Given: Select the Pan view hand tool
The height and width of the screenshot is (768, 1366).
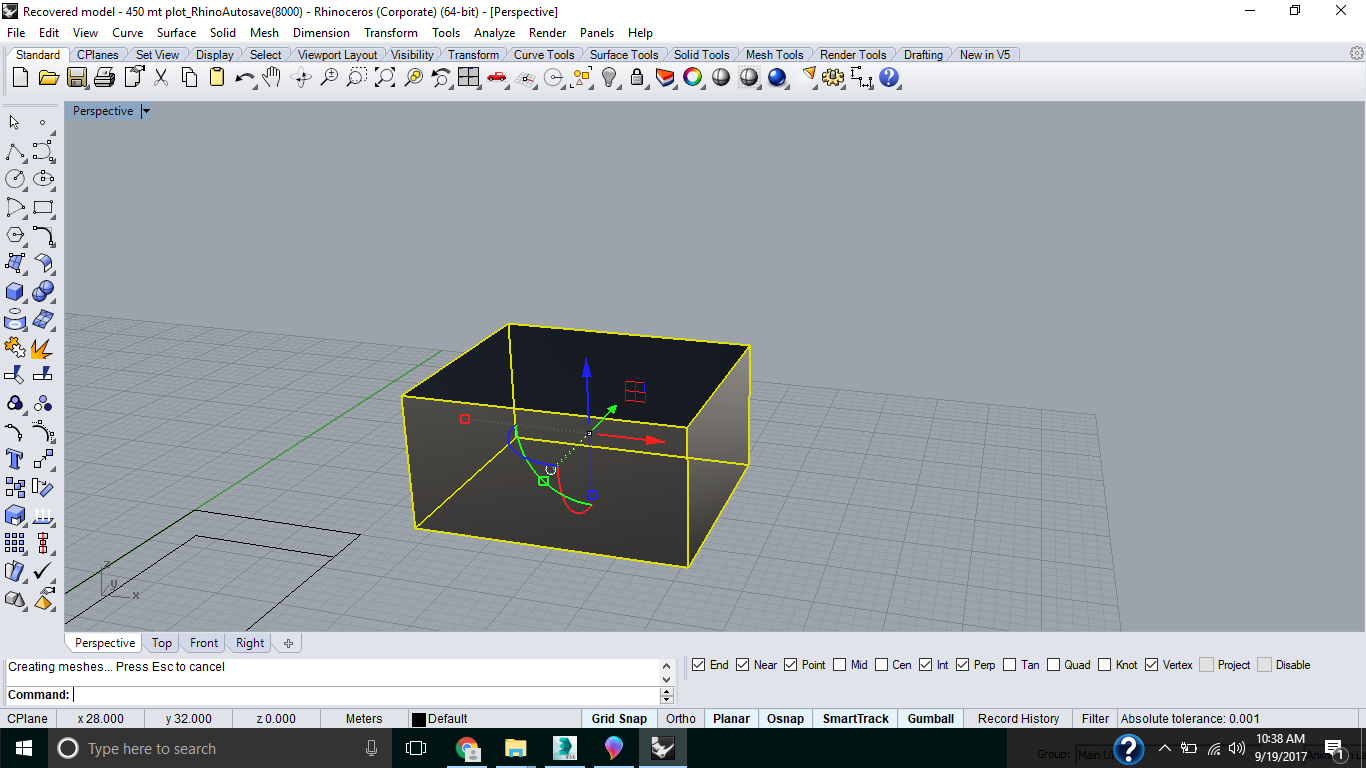Looking at the screenshot, I should 272,77.
